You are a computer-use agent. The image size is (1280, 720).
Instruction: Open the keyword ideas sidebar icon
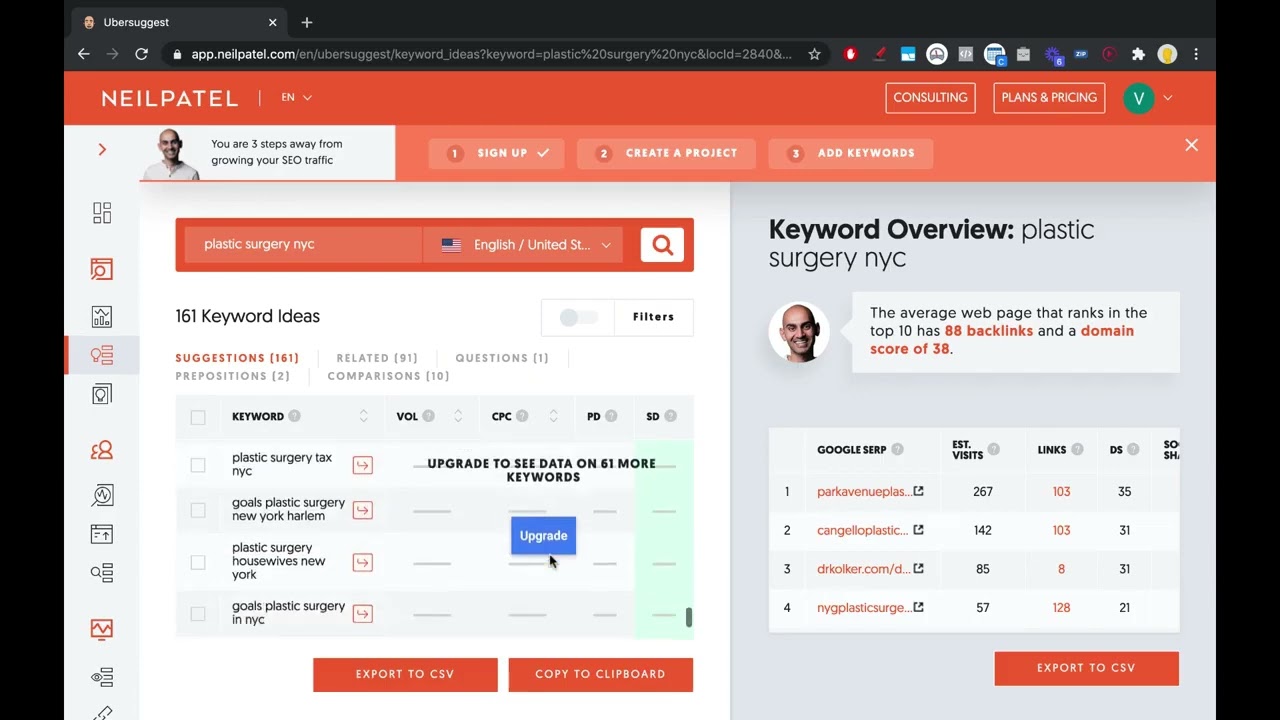[102, 355]
